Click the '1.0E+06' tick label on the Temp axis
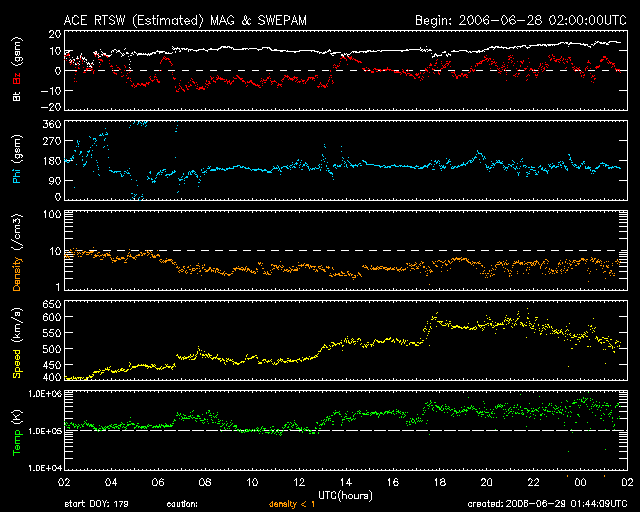Image resolution: width=640 pixels, height=512 pixels. [45, 394]
